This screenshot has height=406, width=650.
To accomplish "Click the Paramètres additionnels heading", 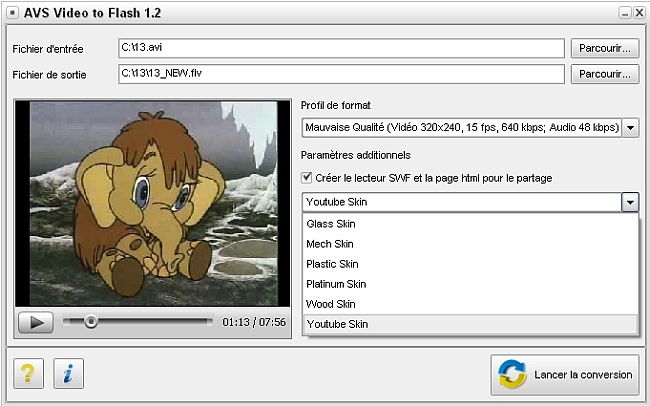I will tap(356, 155).
